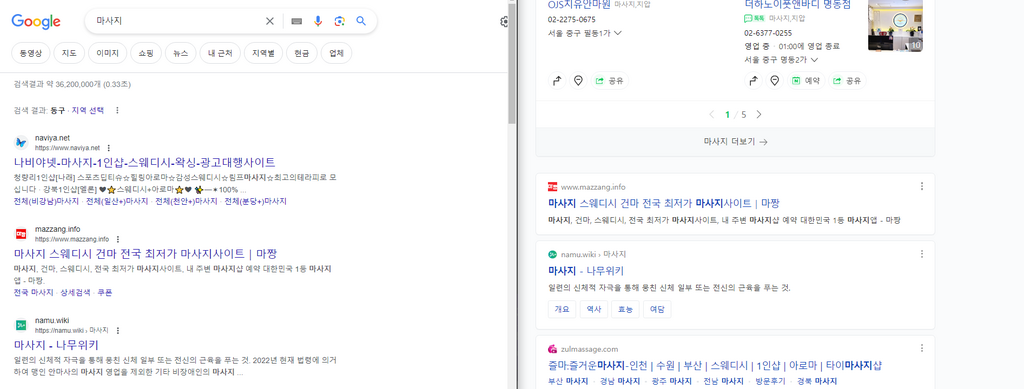The width and height of the screenshot is (1024, 389).
Task: Clear the Google search box text
Action: tap(270, 21)
